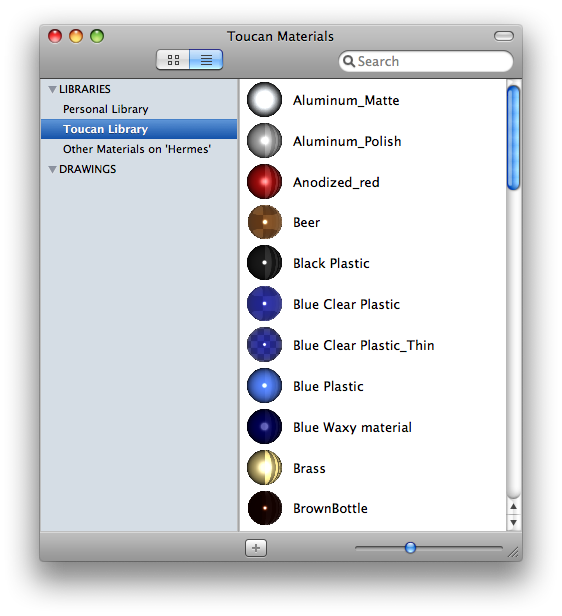Collapse the DRAWINGS disclosure triangle

52,169
